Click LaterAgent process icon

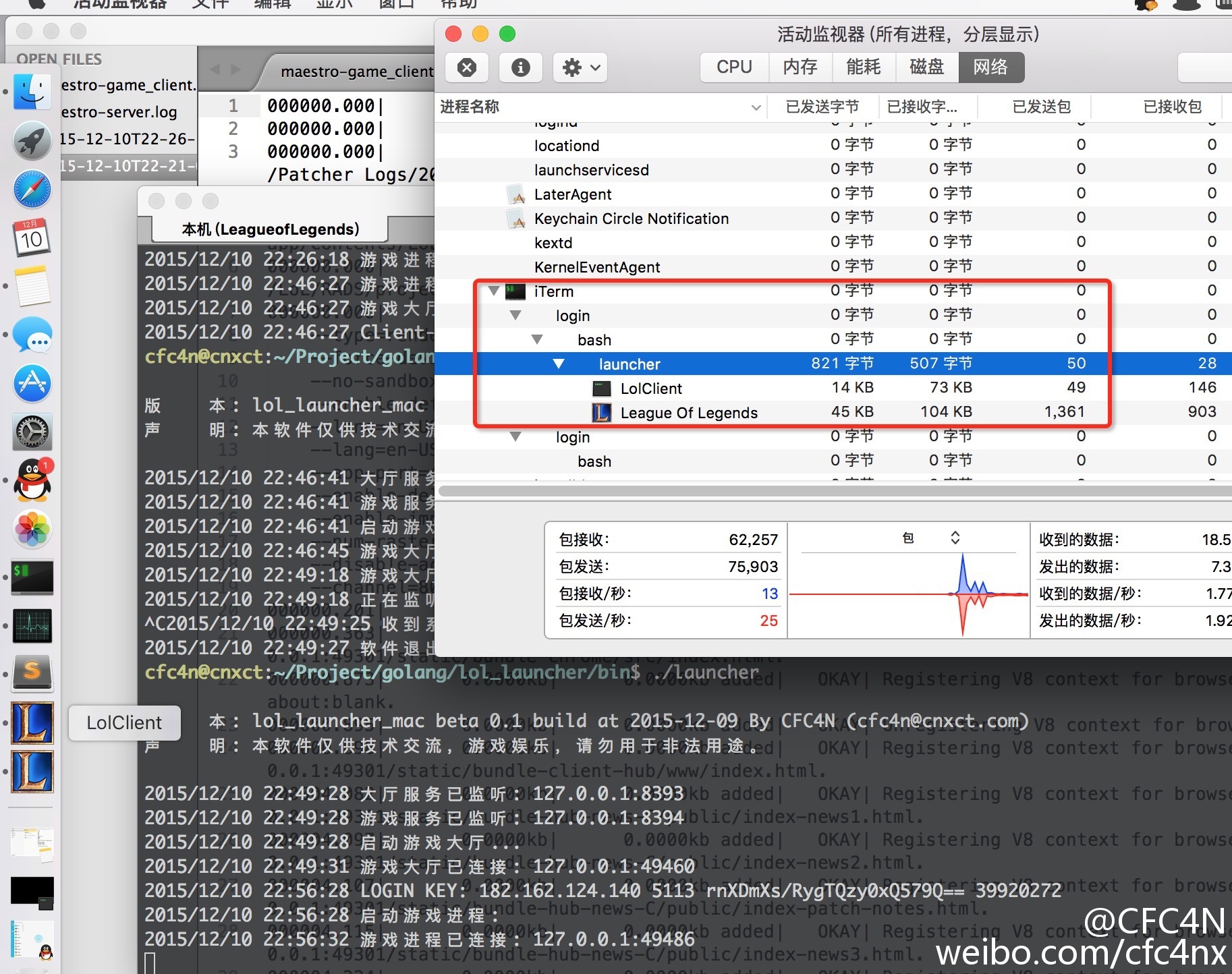[x=515, y=194]
